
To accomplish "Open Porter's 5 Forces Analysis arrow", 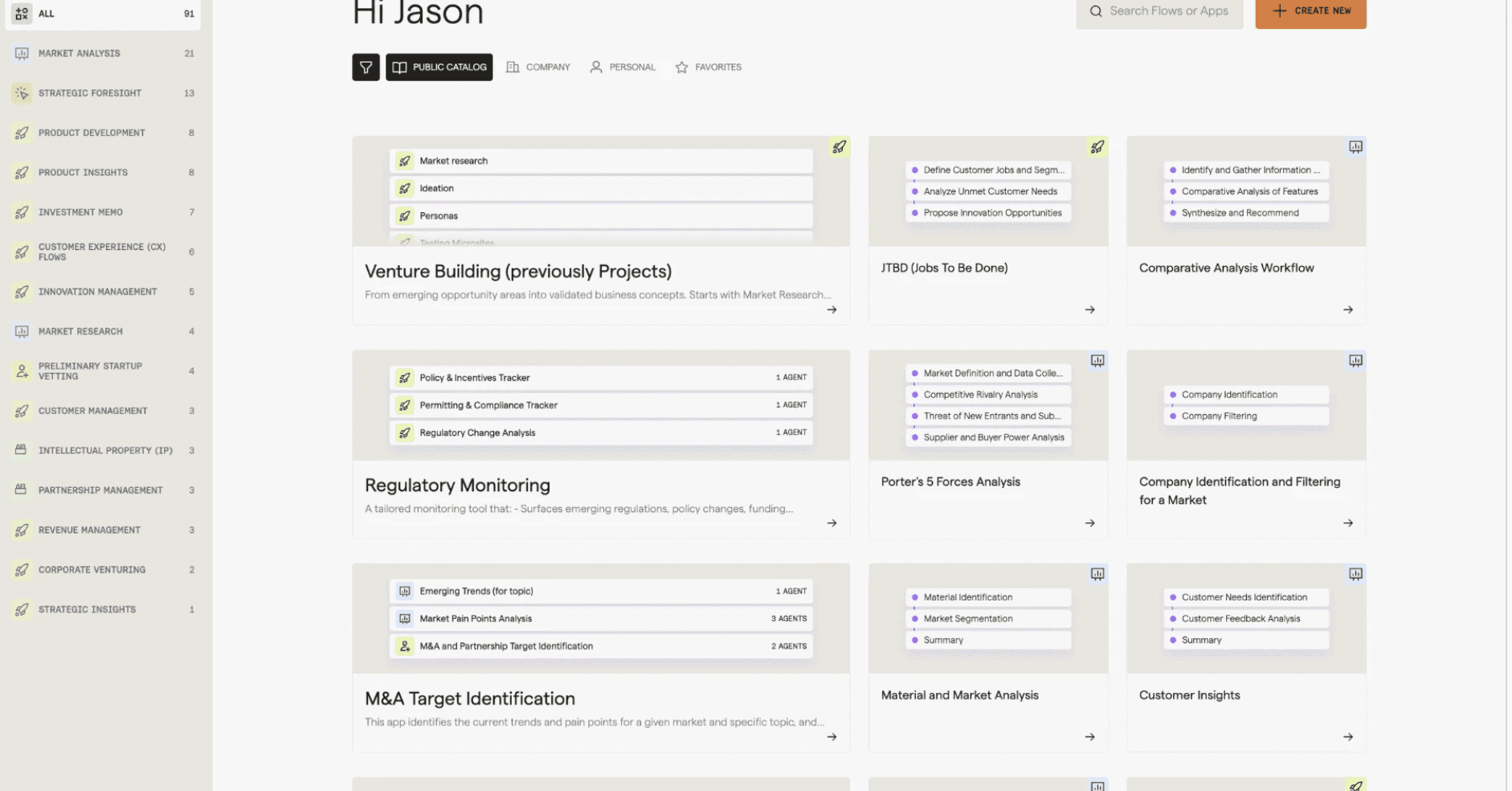I will (1089, 523).
